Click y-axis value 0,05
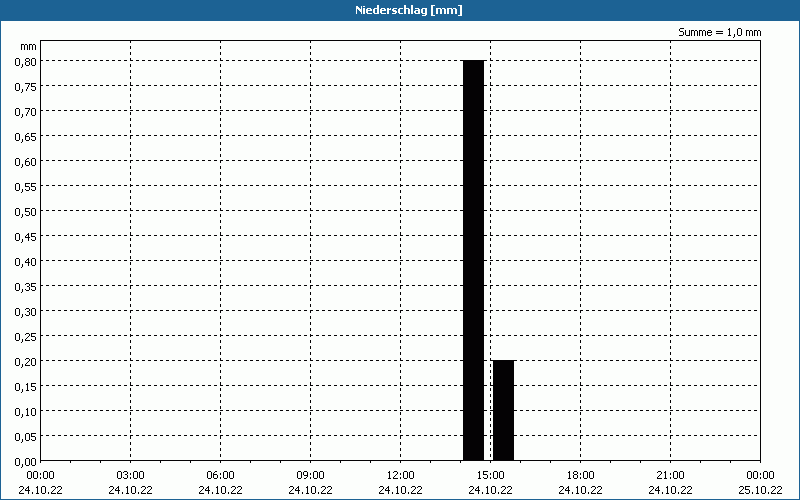This screenshot has height=500, width=800. tap(26, 437)
